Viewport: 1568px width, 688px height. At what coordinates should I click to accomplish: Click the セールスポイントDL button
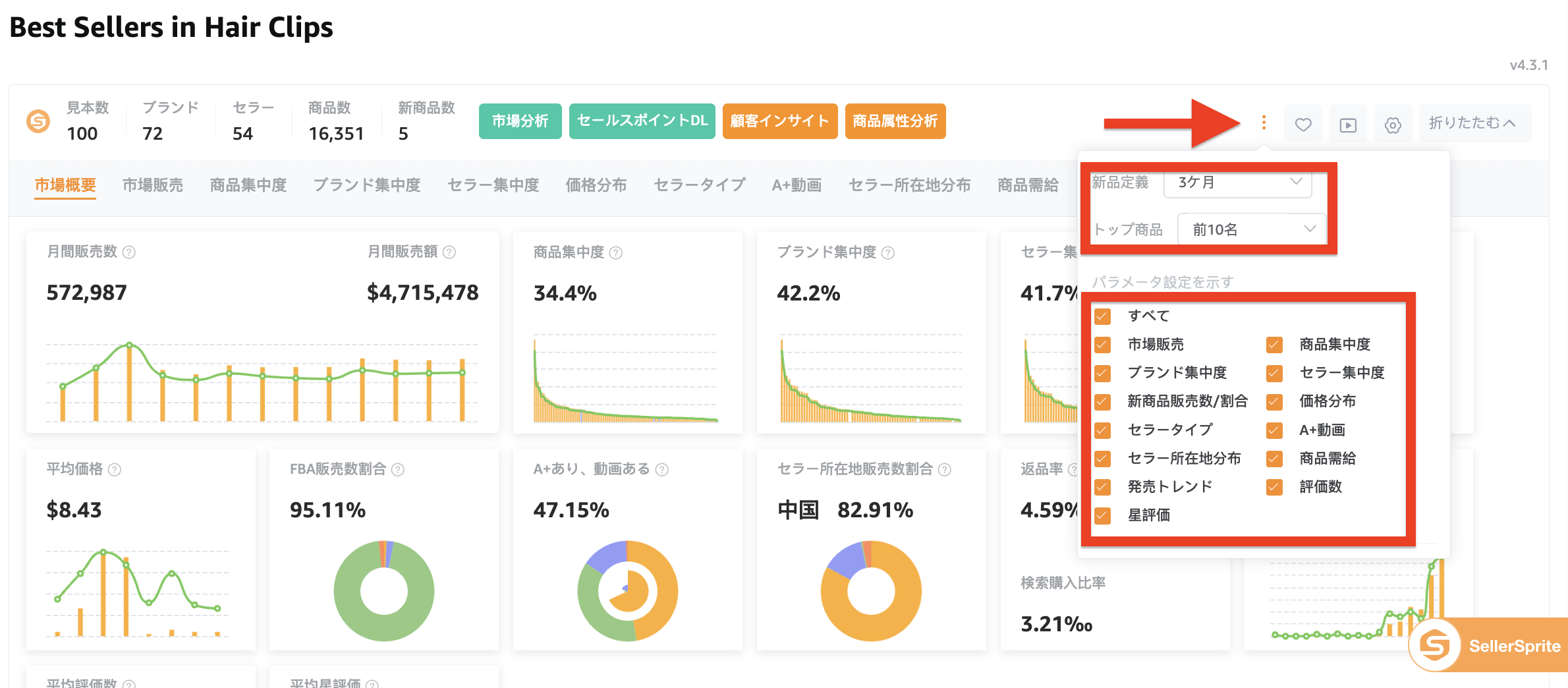click(642, 121)
